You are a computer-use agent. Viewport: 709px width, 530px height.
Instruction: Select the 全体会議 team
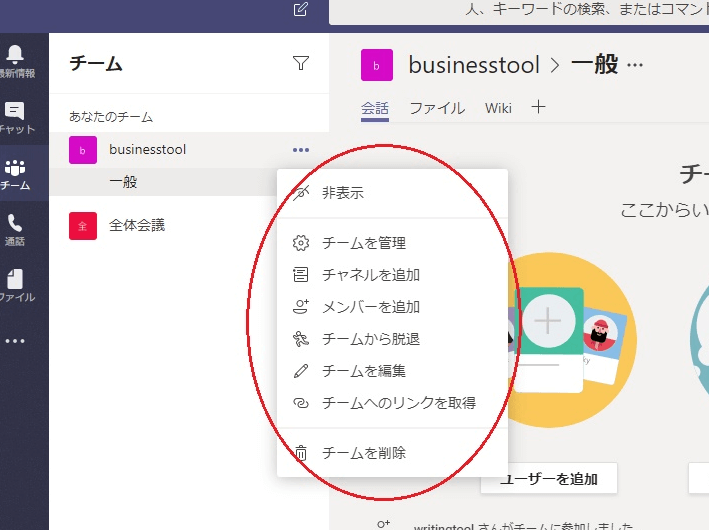tap(137, 226)
